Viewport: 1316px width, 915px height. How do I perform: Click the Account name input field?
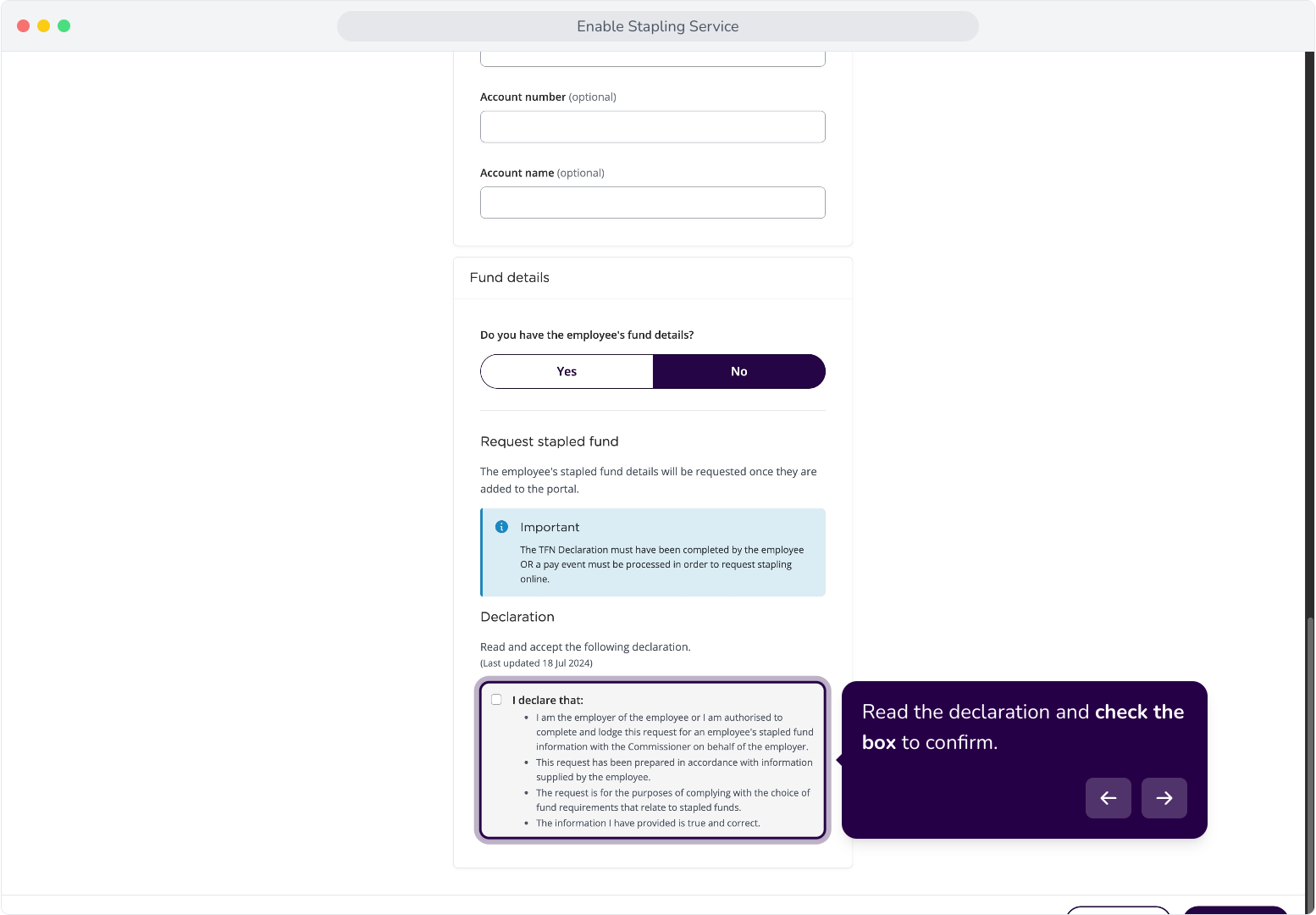[x=653, y=202]
